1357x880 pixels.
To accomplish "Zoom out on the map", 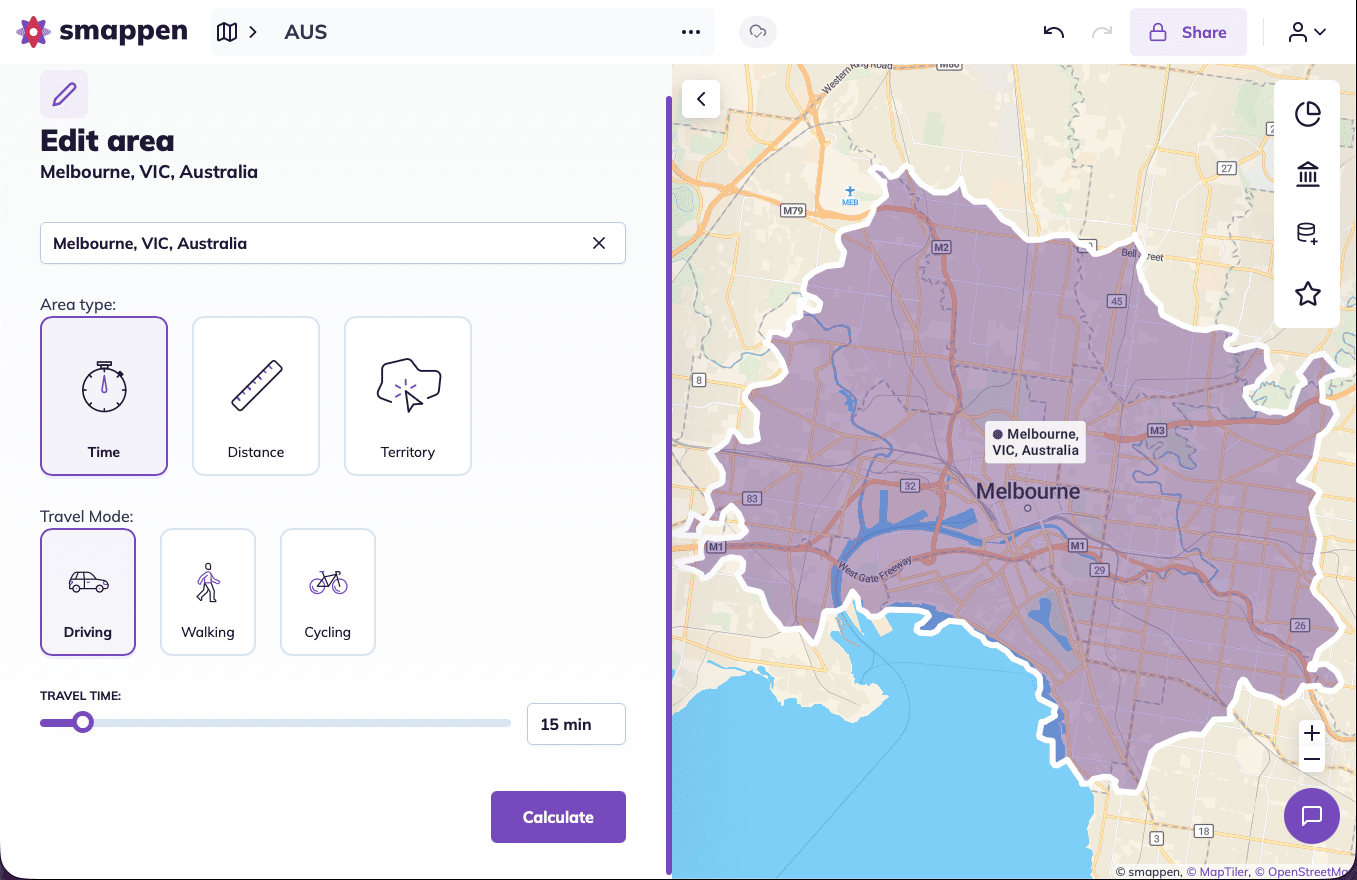I will pos(1313,761).
